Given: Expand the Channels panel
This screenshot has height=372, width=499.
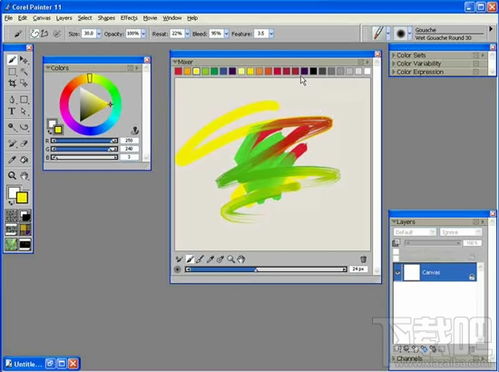Looking at the screenshot, I should click(394, 359).
